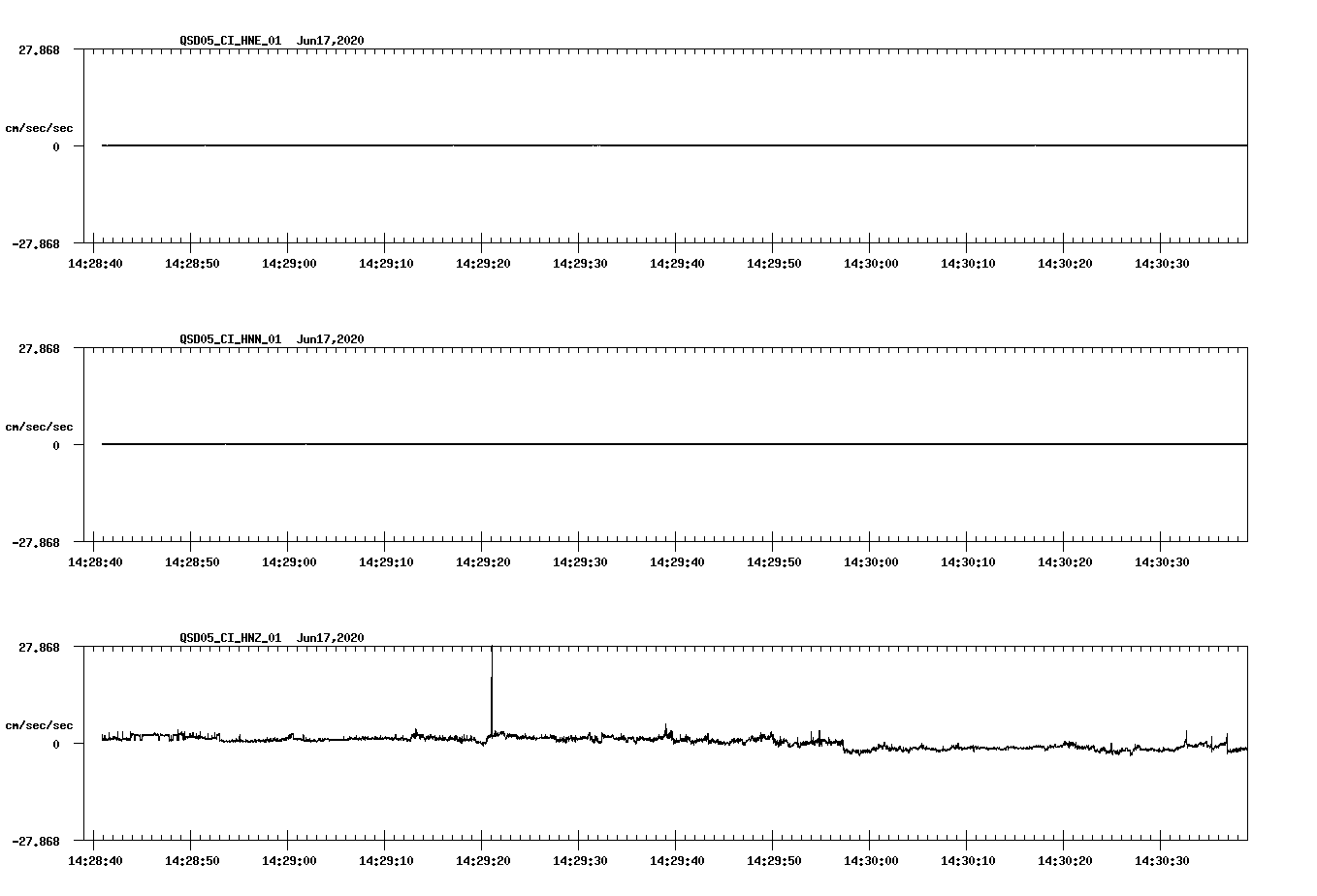Click the 0 axis label on the HNZ plot

56,744
